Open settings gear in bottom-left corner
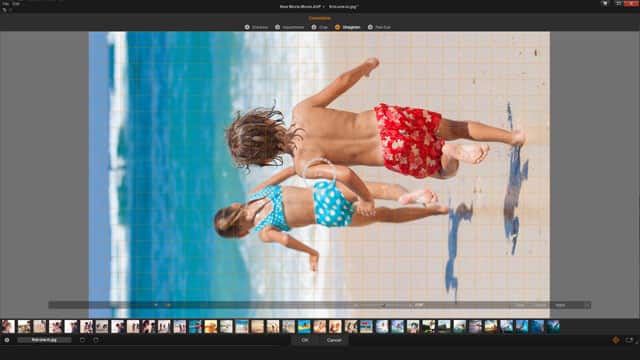The image size is (640, 360). coord(7,340)
